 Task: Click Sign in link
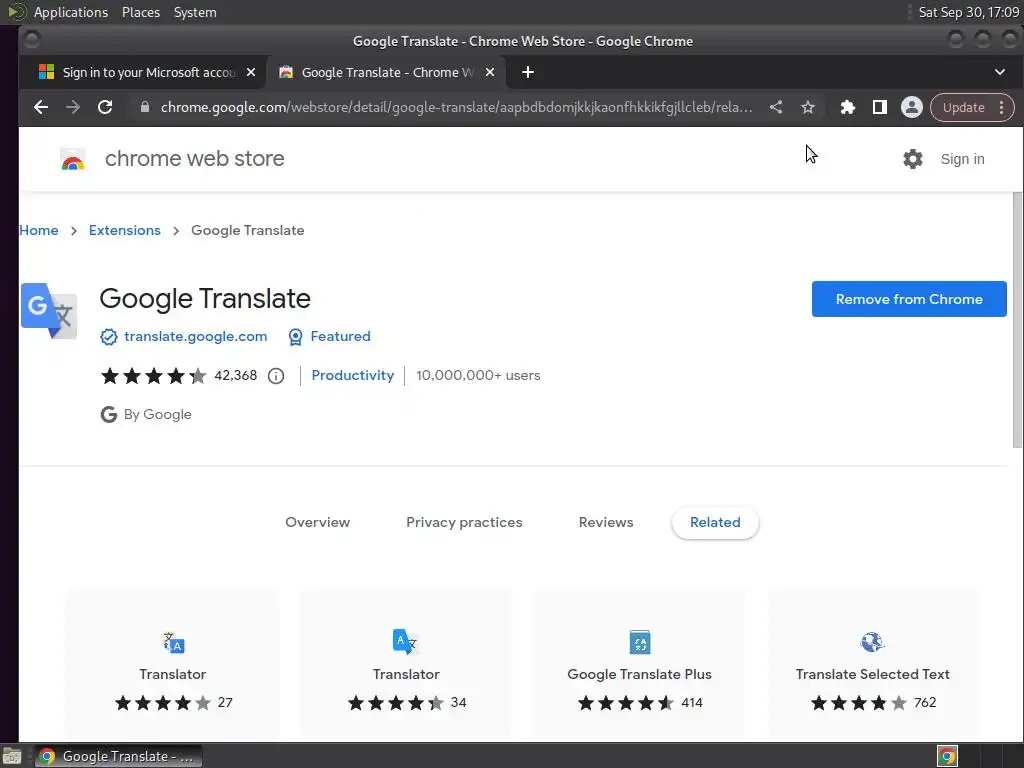(x=962, y=159)
